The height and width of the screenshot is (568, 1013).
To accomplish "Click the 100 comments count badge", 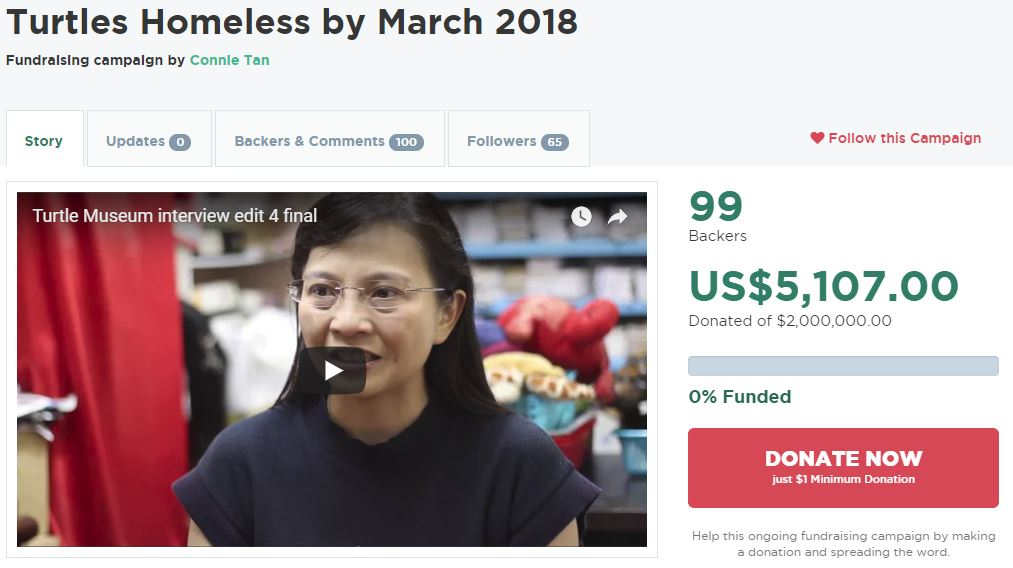I will pos(406,142).
